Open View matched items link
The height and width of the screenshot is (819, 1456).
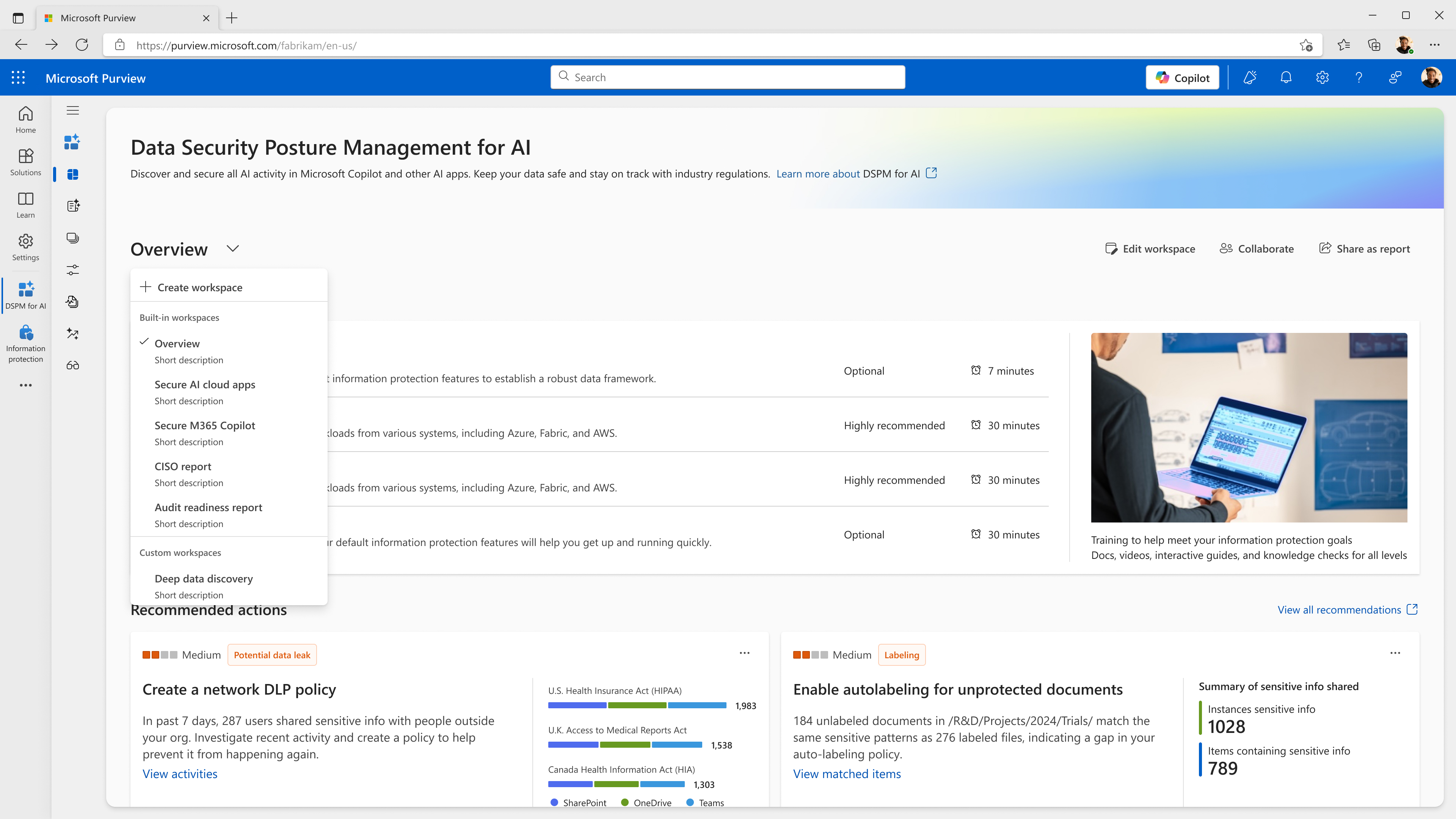click(847, 774)
